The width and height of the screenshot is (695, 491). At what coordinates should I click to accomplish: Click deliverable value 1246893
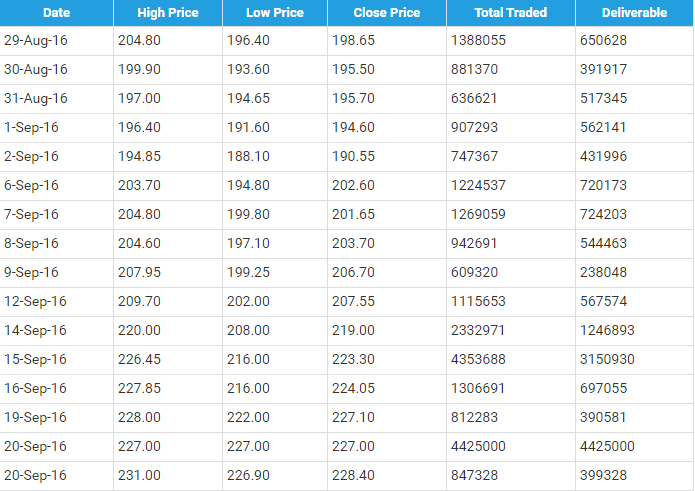(608, 331)
